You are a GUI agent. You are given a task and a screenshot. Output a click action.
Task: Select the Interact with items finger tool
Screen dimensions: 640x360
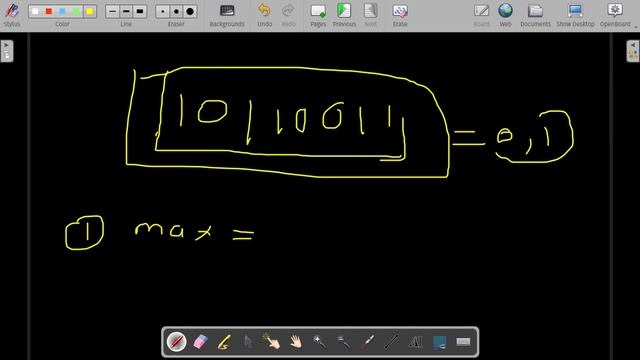272,342
